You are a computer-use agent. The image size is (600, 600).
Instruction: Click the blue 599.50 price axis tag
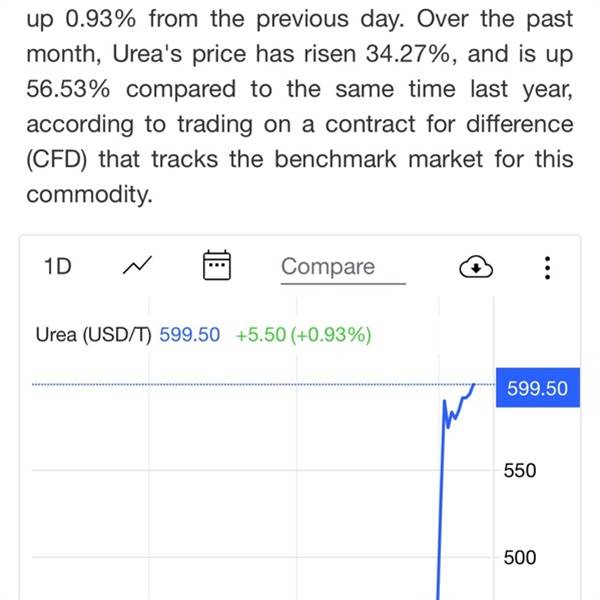tap(537, 389)
